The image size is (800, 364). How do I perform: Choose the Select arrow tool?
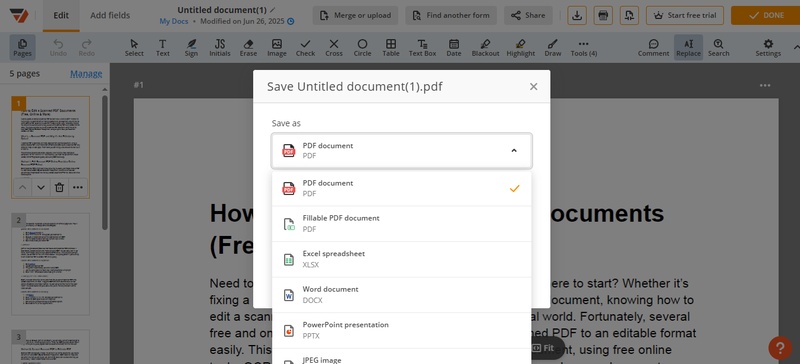click(x=134, y=47)
